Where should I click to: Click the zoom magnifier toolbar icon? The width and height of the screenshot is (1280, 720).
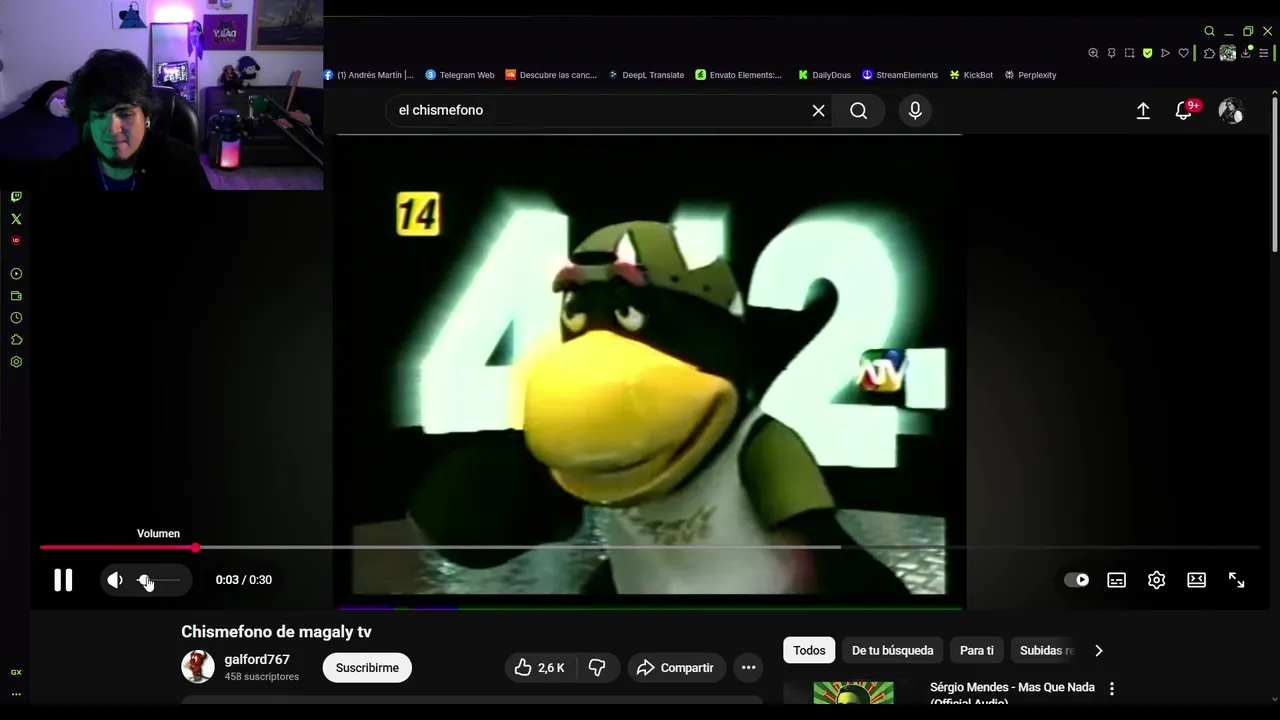click(x=1093, y=53)
